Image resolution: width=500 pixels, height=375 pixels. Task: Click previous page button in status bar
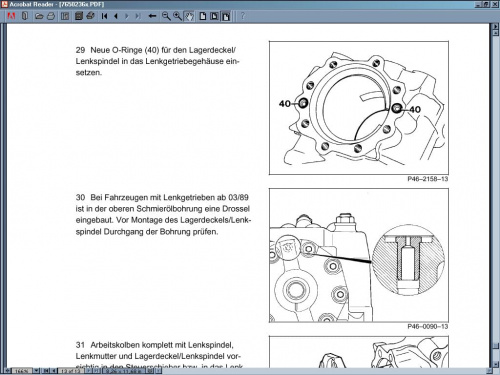[x=54, y=370]
